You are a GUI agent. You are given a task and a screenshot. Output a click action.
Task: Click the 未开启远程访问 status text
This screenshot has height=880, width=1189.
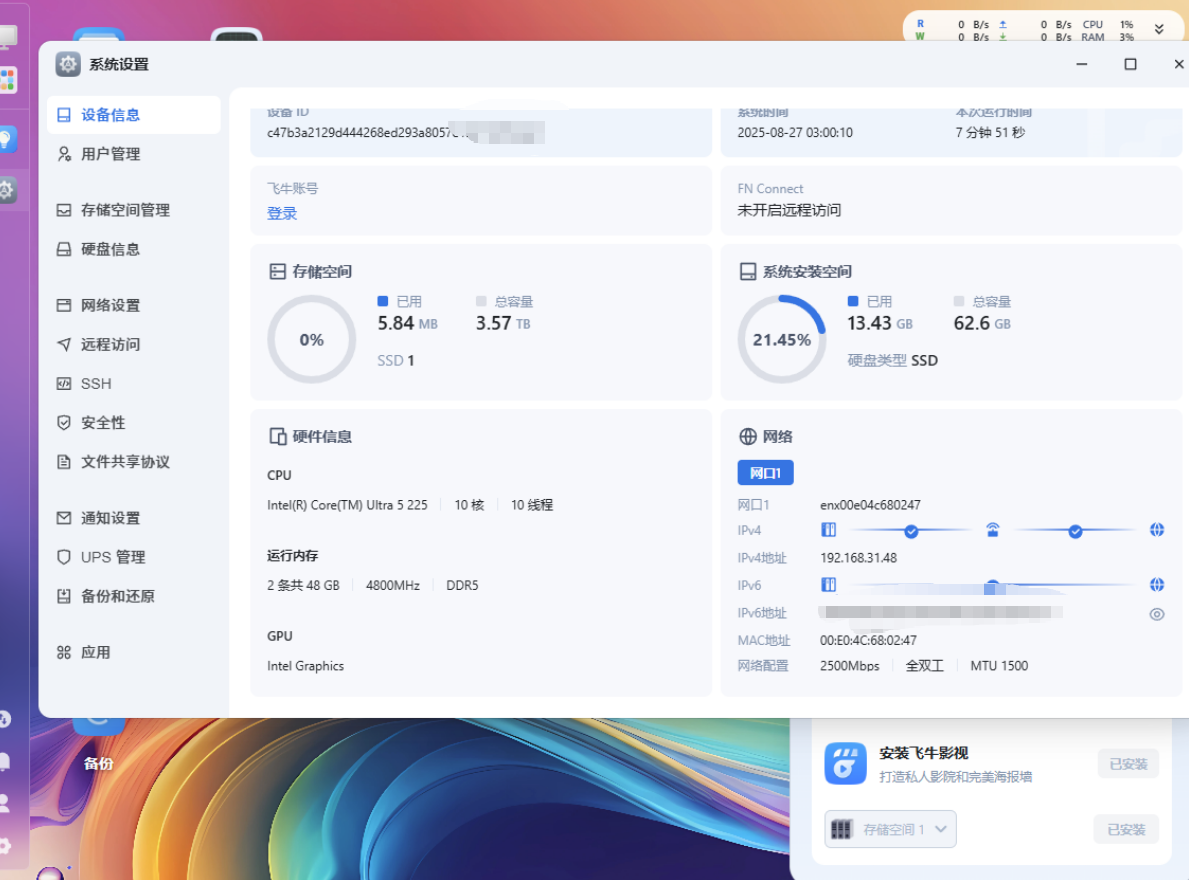(789, 210)
